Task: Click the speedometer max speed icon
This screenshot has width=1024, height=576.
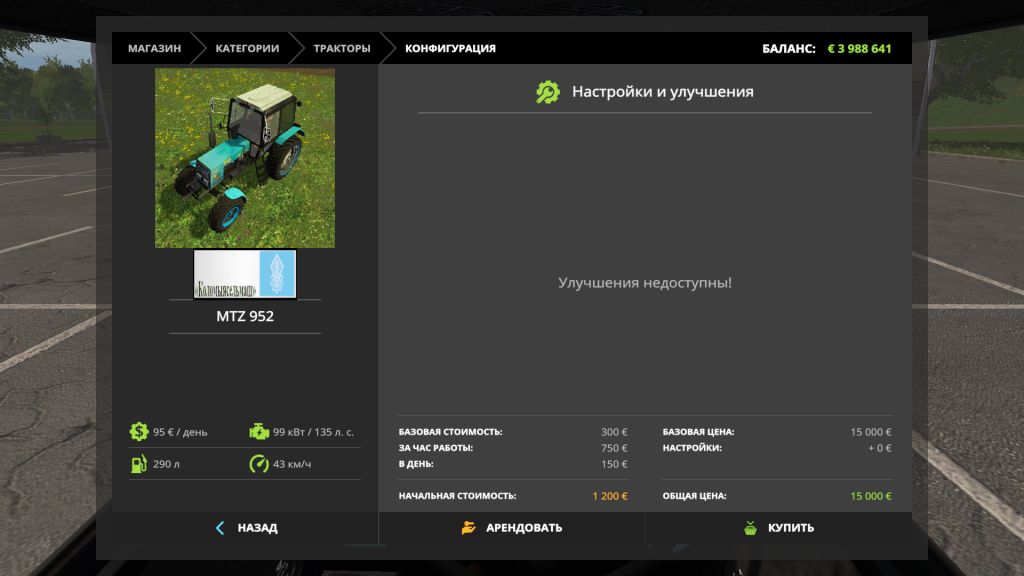Action: click(258, 464)
